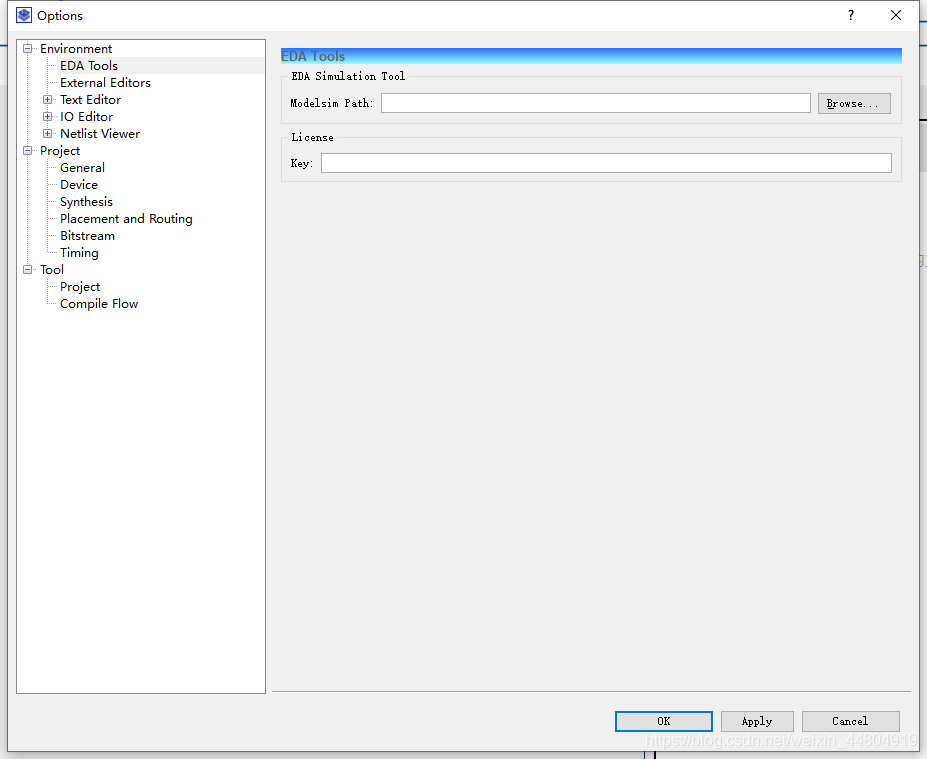Select EDA Tools in the tree
The width and height of the screenshot is (927, 759).
[x=89, y=66]
